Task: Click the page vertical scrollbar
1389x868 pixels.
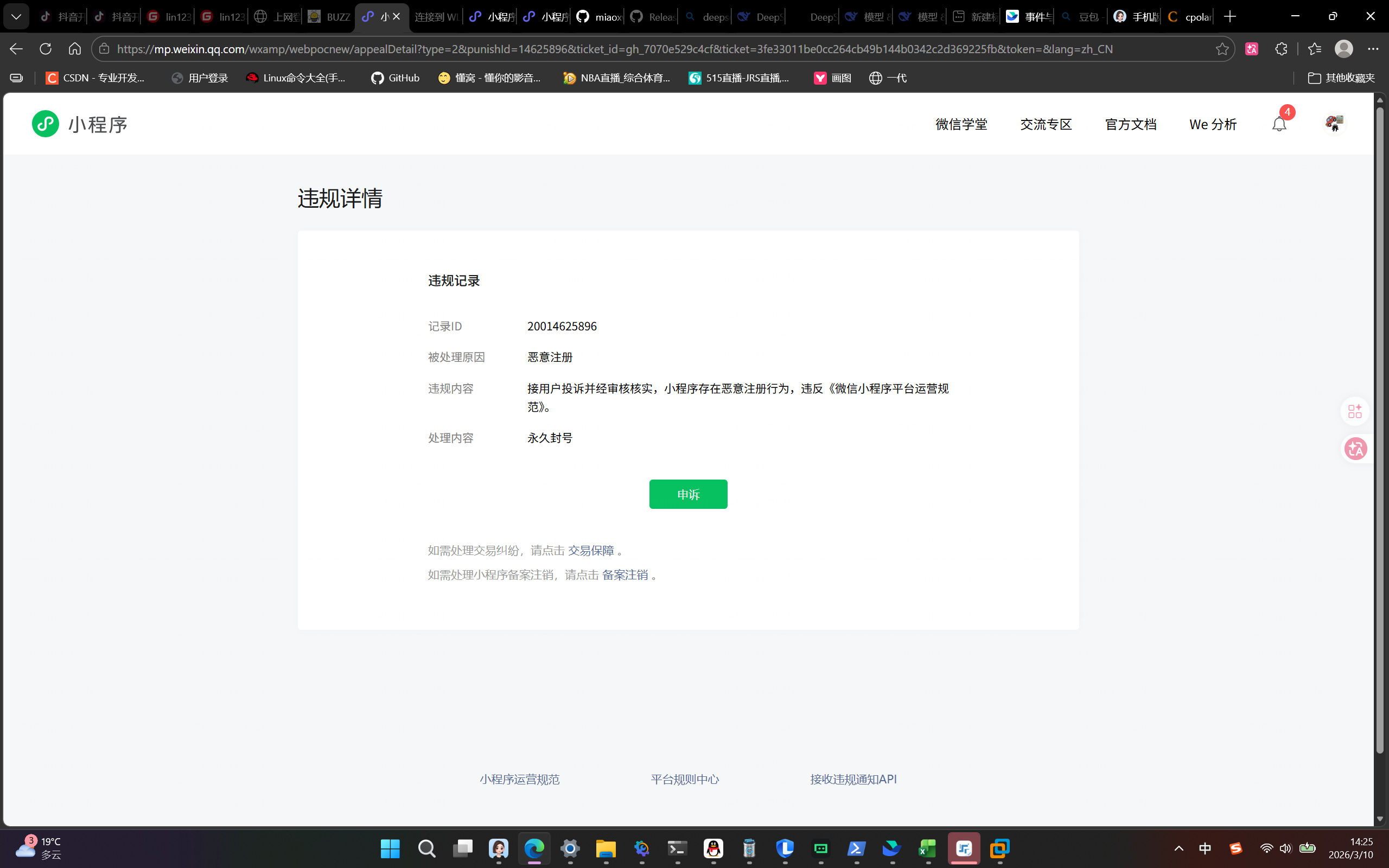Action: [x=1380, y=431]
